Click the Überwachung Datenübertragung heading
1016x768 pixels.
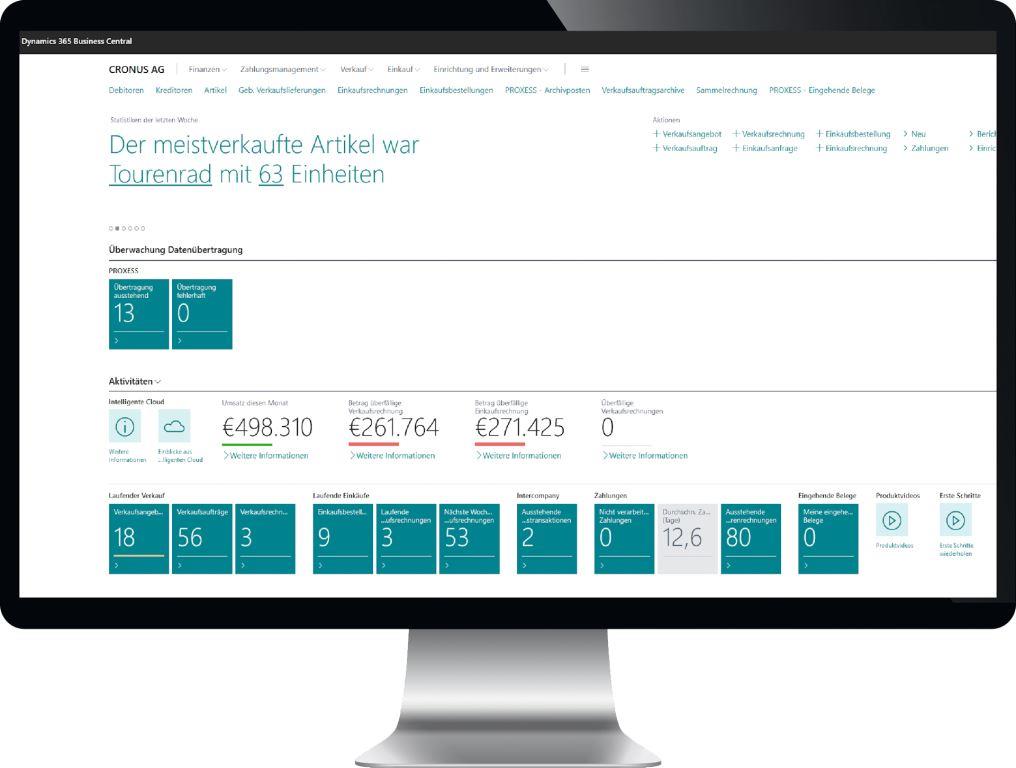[x=176, y=250]
